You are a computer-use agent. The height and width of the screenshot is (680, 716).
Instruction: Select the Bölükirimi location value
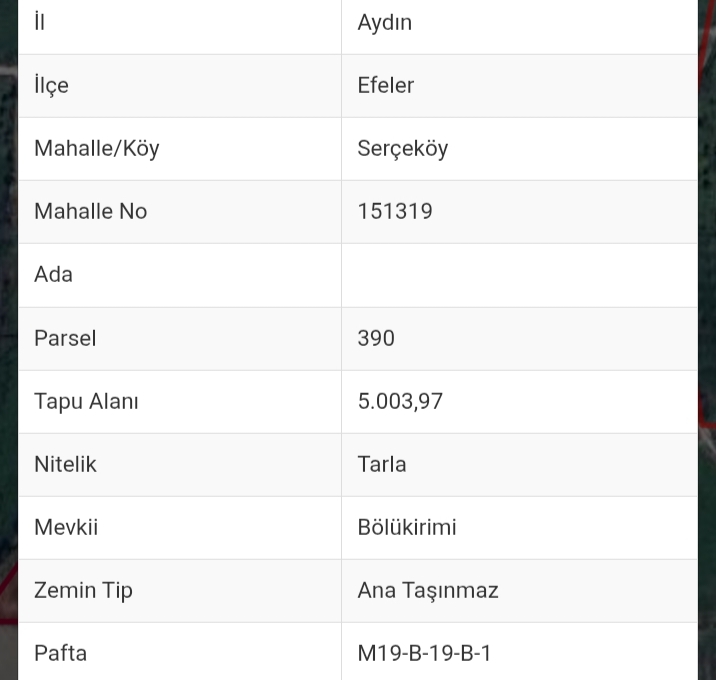(x=406, y=527)
